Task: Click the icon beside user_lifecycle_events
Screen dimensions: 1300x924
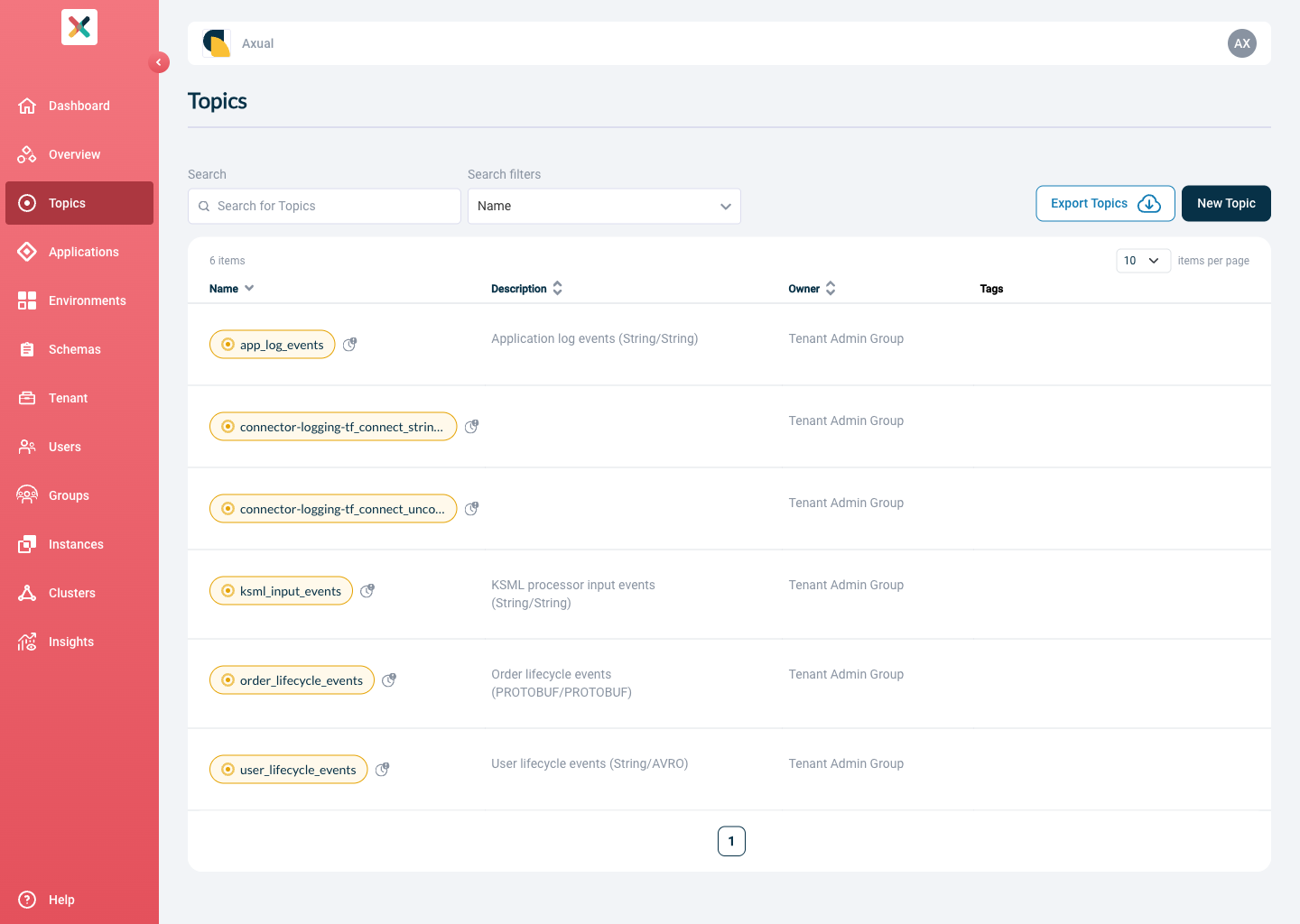Action: point(383,769)
